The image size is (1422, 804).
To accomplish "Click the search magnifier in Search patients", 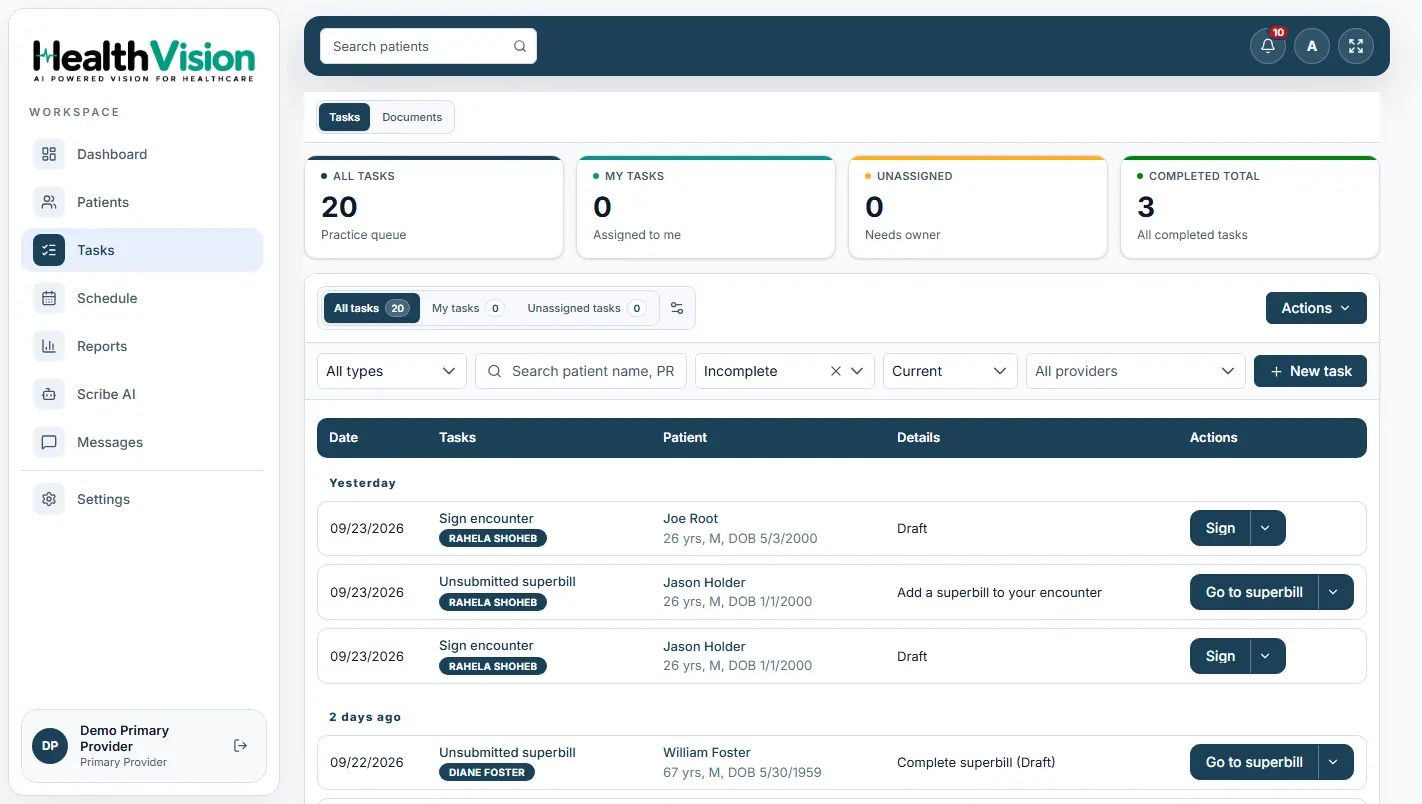I will click(x=520, y=46).
